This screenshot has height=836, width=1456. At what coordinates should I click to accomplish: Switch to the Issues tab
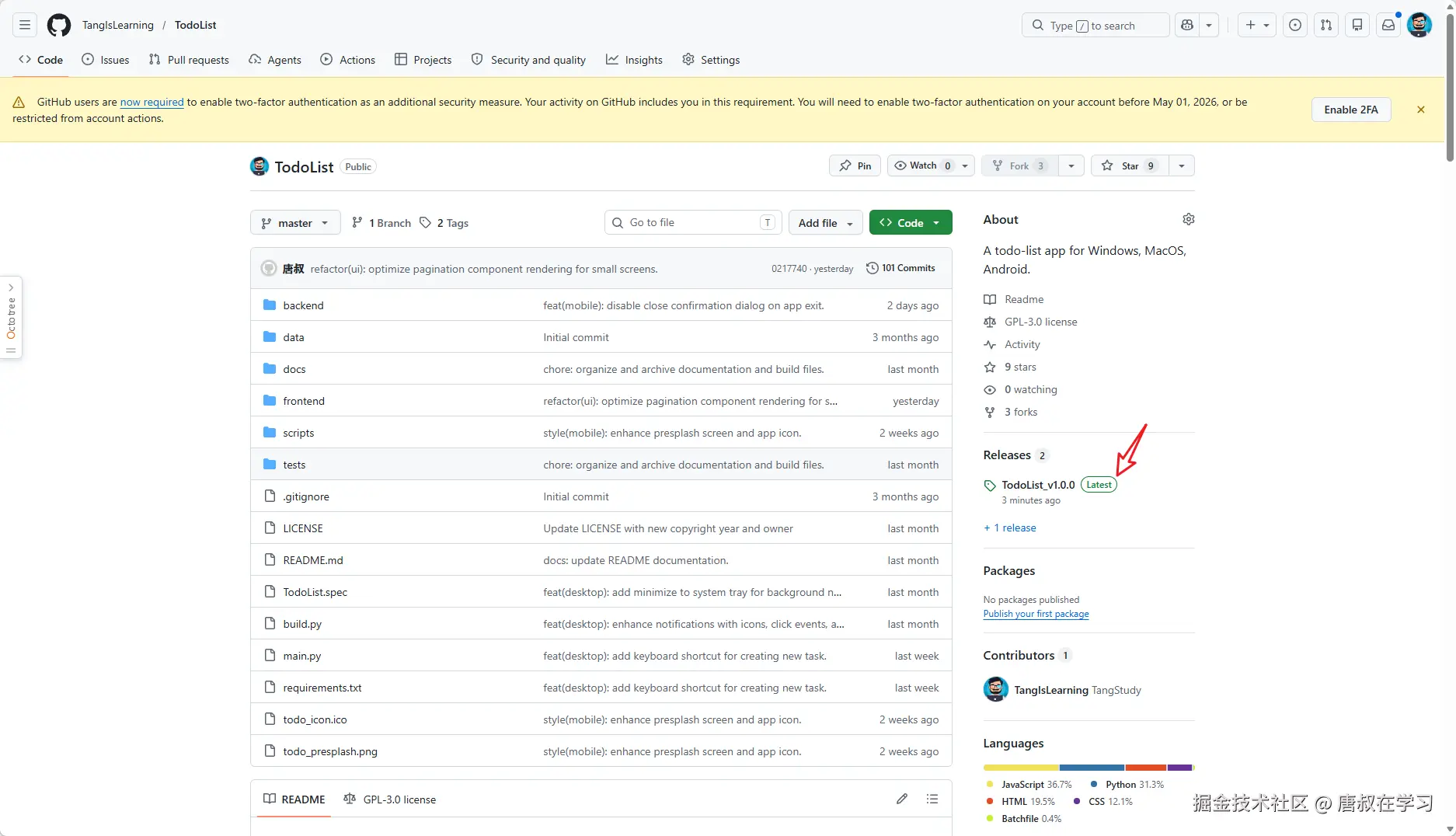click(x=106, y=60)
